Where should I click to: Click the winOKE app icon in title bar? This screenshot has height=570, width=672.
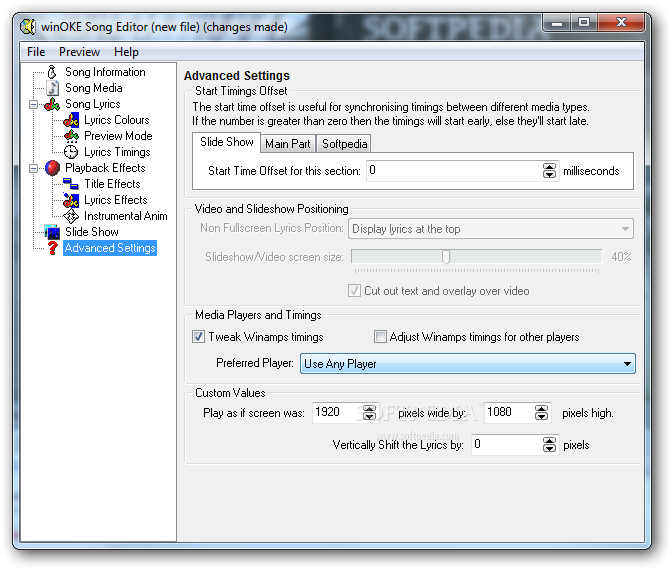point(28,27)
